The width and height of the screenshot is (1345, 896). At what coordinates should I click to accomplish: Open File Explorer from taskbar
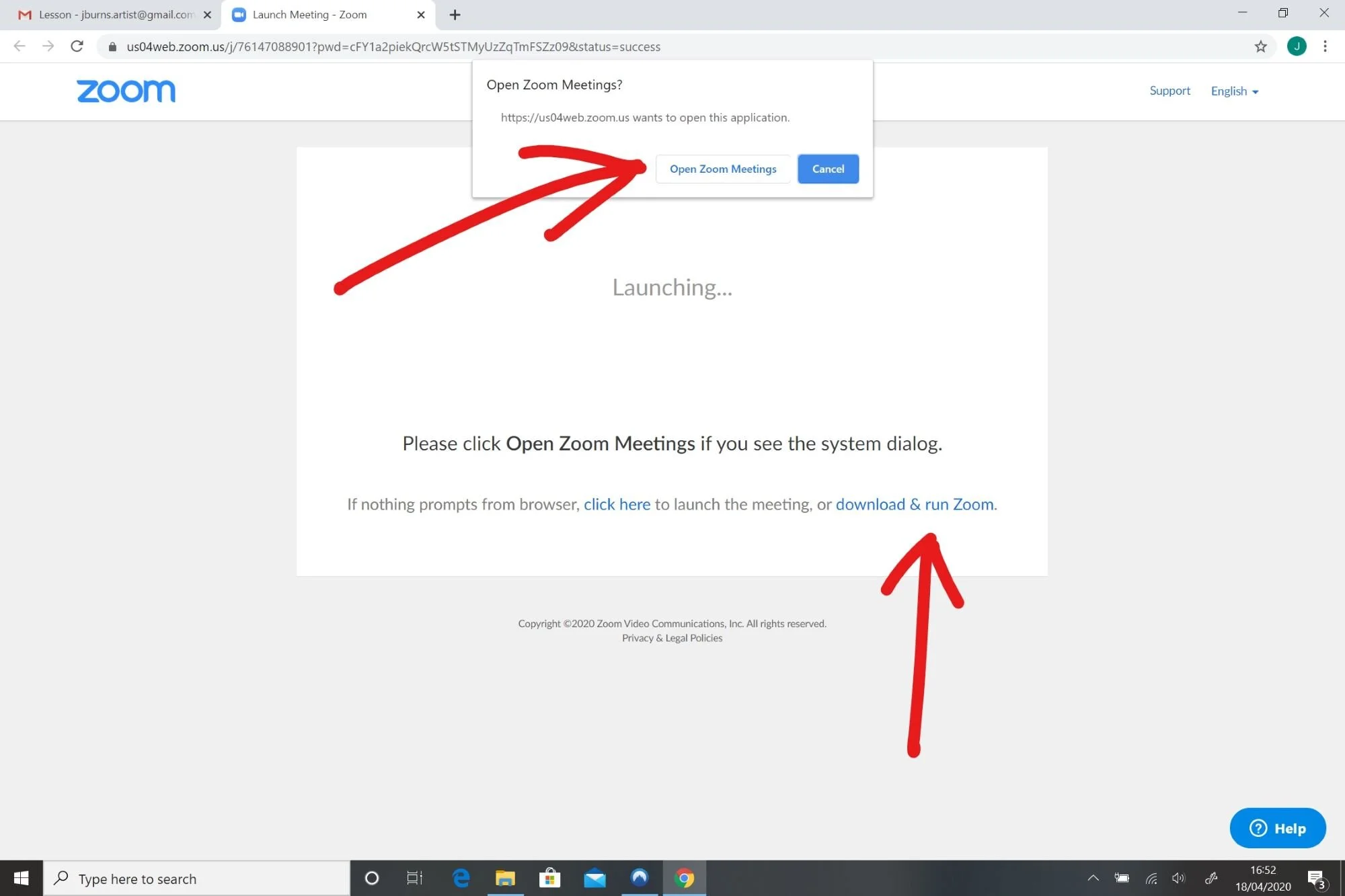505,878
